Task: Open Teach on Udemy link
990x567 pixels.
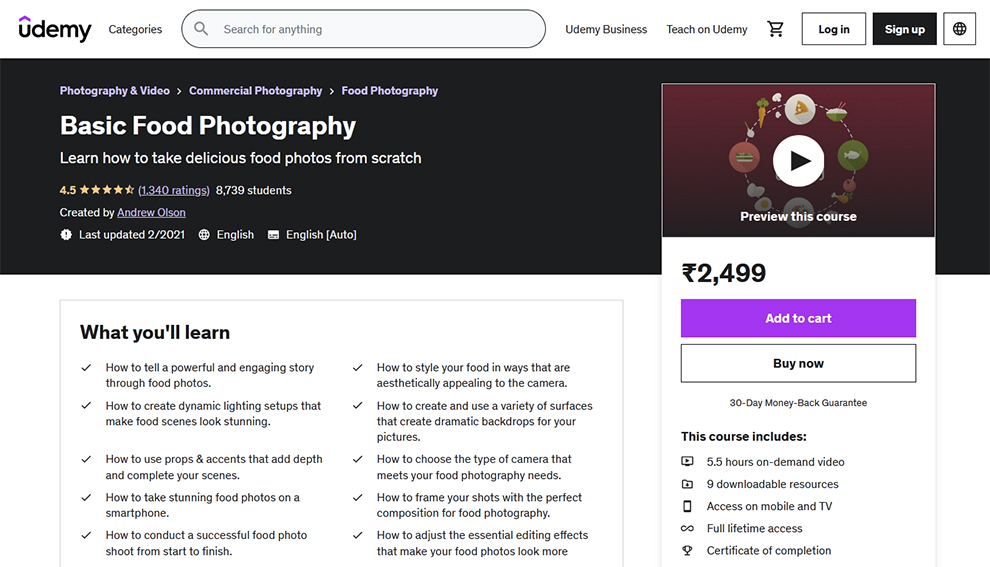Action: coord(707,29)
